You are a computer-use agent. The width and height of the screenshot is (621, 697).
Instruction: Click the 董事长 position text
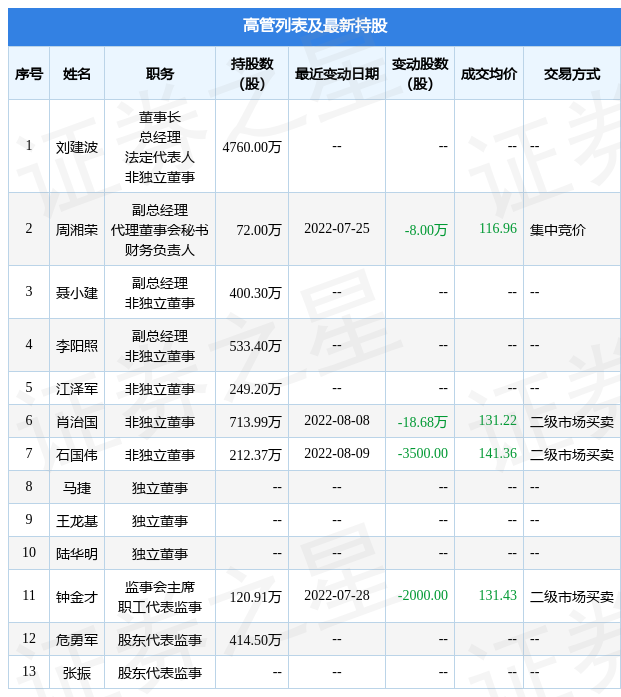(160, 117)
